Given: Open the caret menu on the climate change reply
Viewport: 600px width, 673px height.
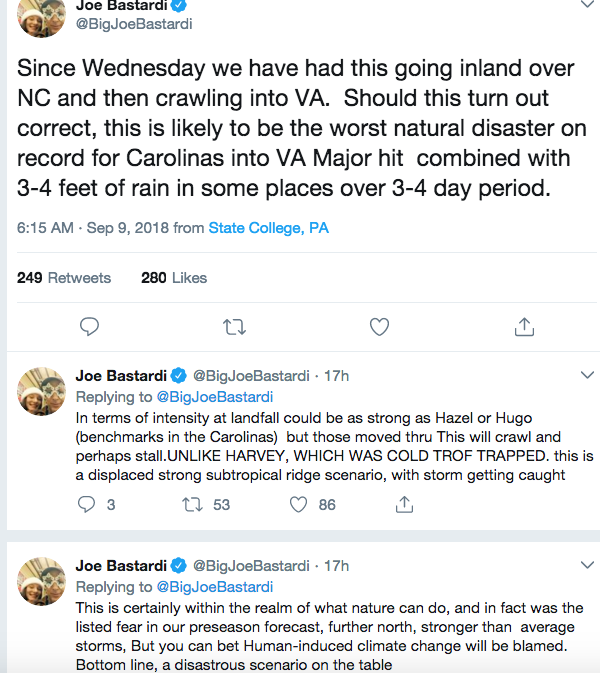Looking at the screenshot, I should click(587, 565).
